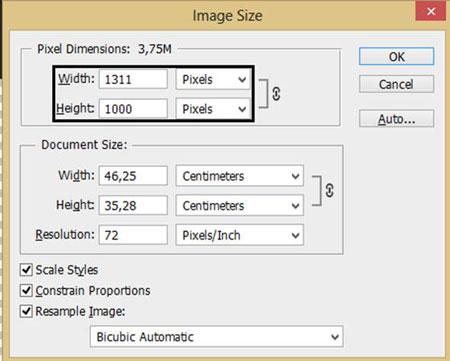This screenshot has width=450, height=361.
Task: Open the pixel Width units dropdown
Action: pos(213,79)
